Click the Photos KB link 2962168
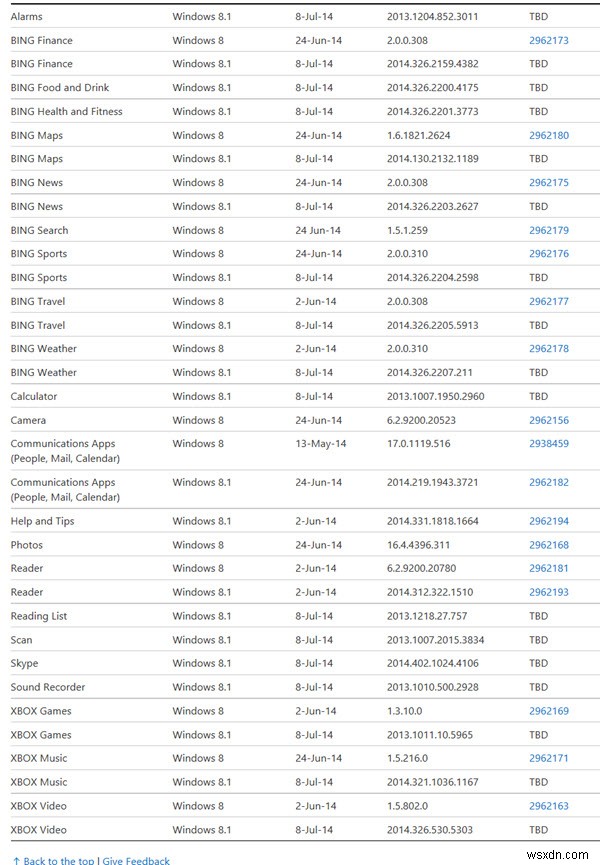 click(x=548, y=545)
